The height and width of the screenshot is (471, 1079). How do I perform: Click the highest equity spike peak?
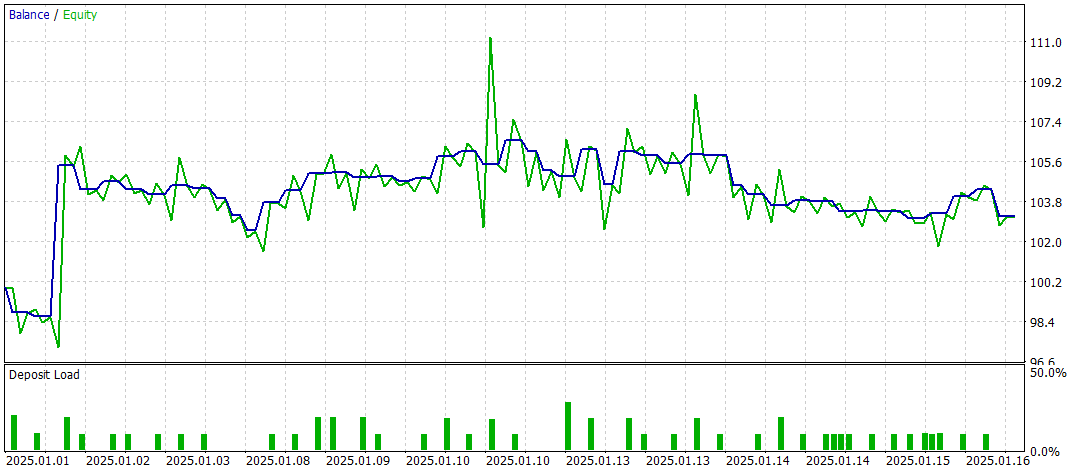pyautogui.click(x=490, y=39)
